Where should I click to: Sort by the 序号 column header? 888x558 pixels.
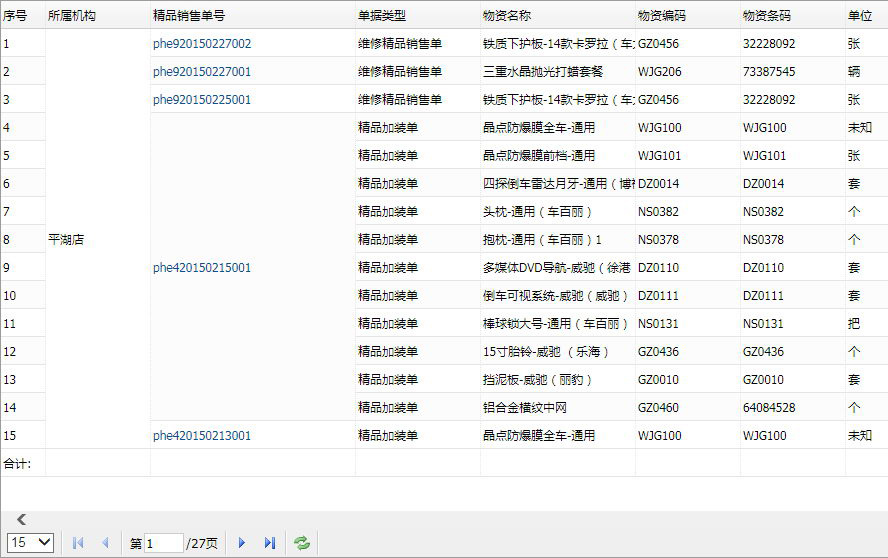pyautogui.click(x=16, y=16)
